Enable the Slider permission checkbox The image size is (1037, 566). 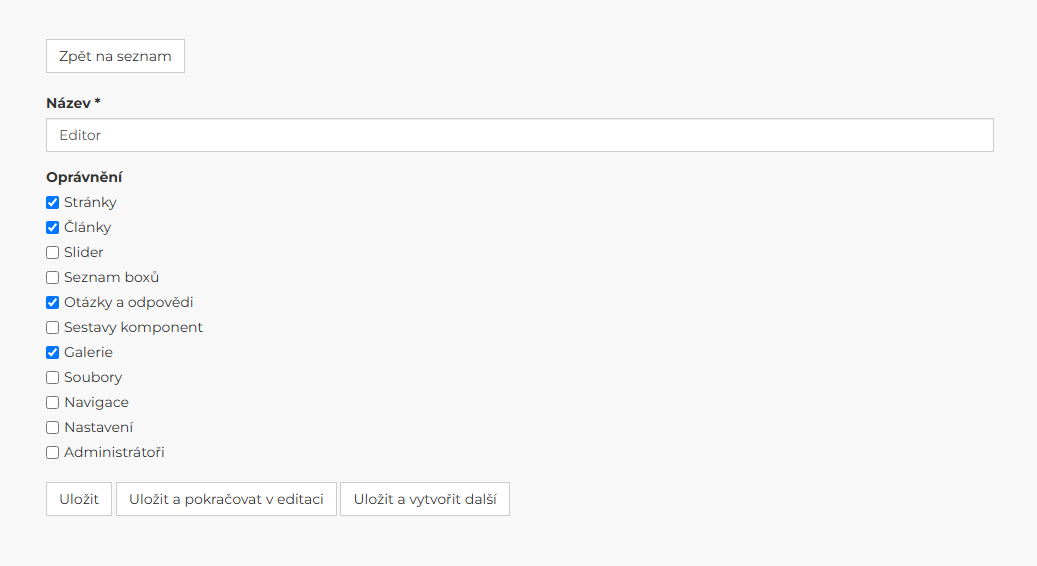tap(52, 253)
